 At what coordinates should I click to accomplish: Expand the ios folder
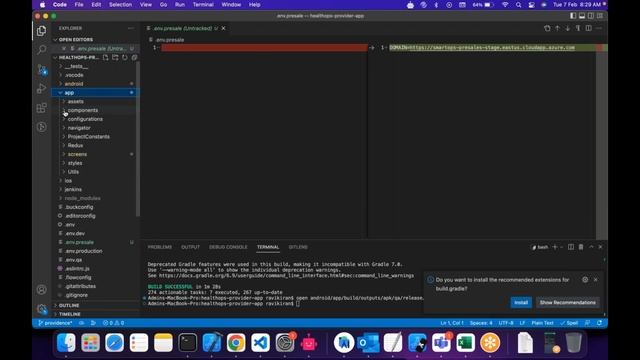click(x=95, y=180)
